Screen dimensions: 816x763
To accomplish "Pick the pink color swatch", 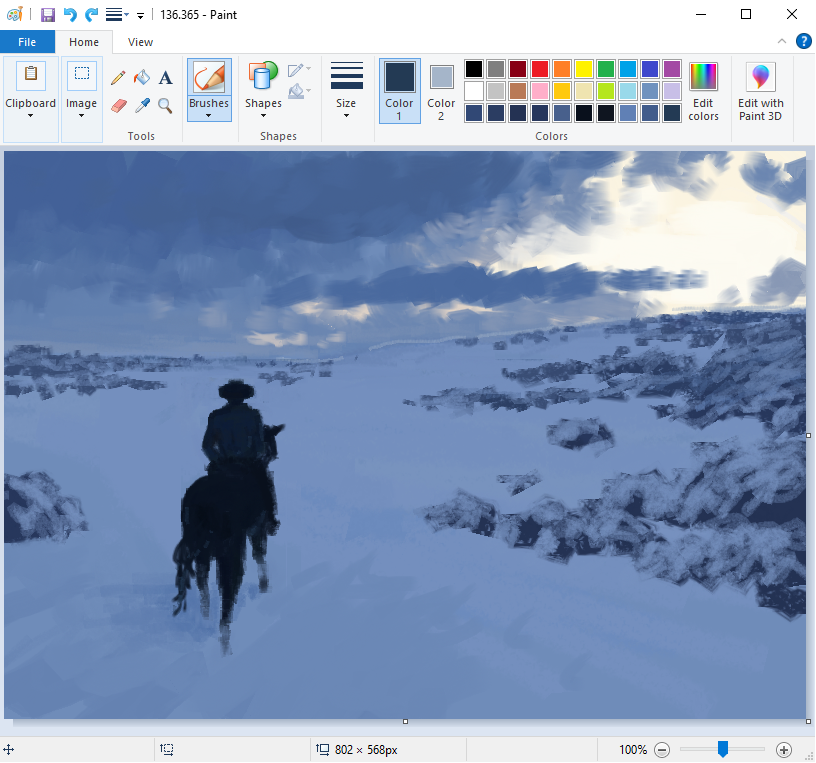I will (x=540, y=91).
